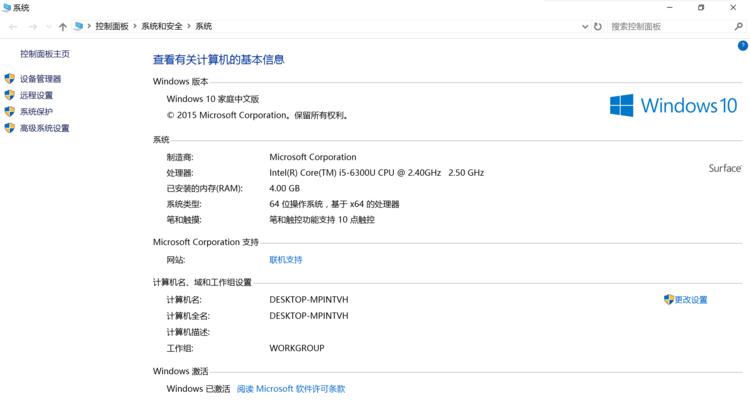Screen dimensions: 750x400
Task: Click the text Windows 10 家庭中文版
Action: point(213,99)
